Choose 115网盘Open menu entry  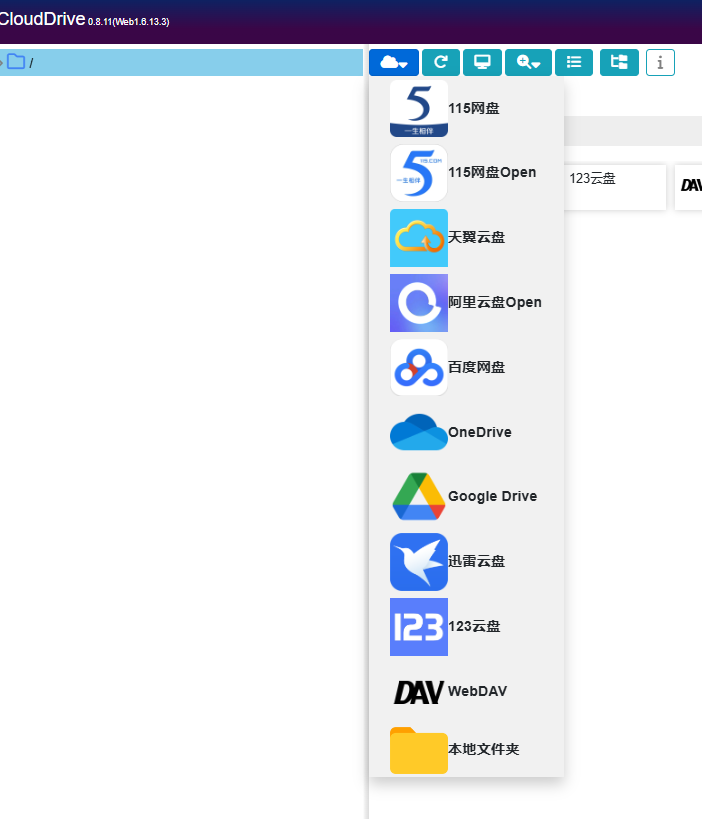click(x=491, y=172)
